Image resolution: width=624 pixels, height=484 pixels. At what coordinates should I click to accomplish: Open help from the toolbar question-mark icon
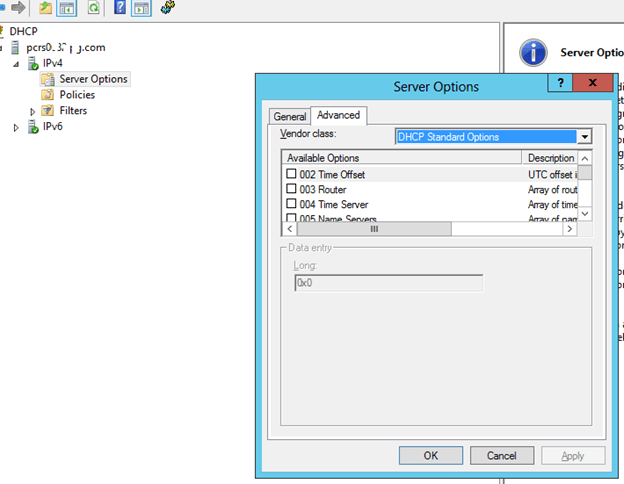120,8
